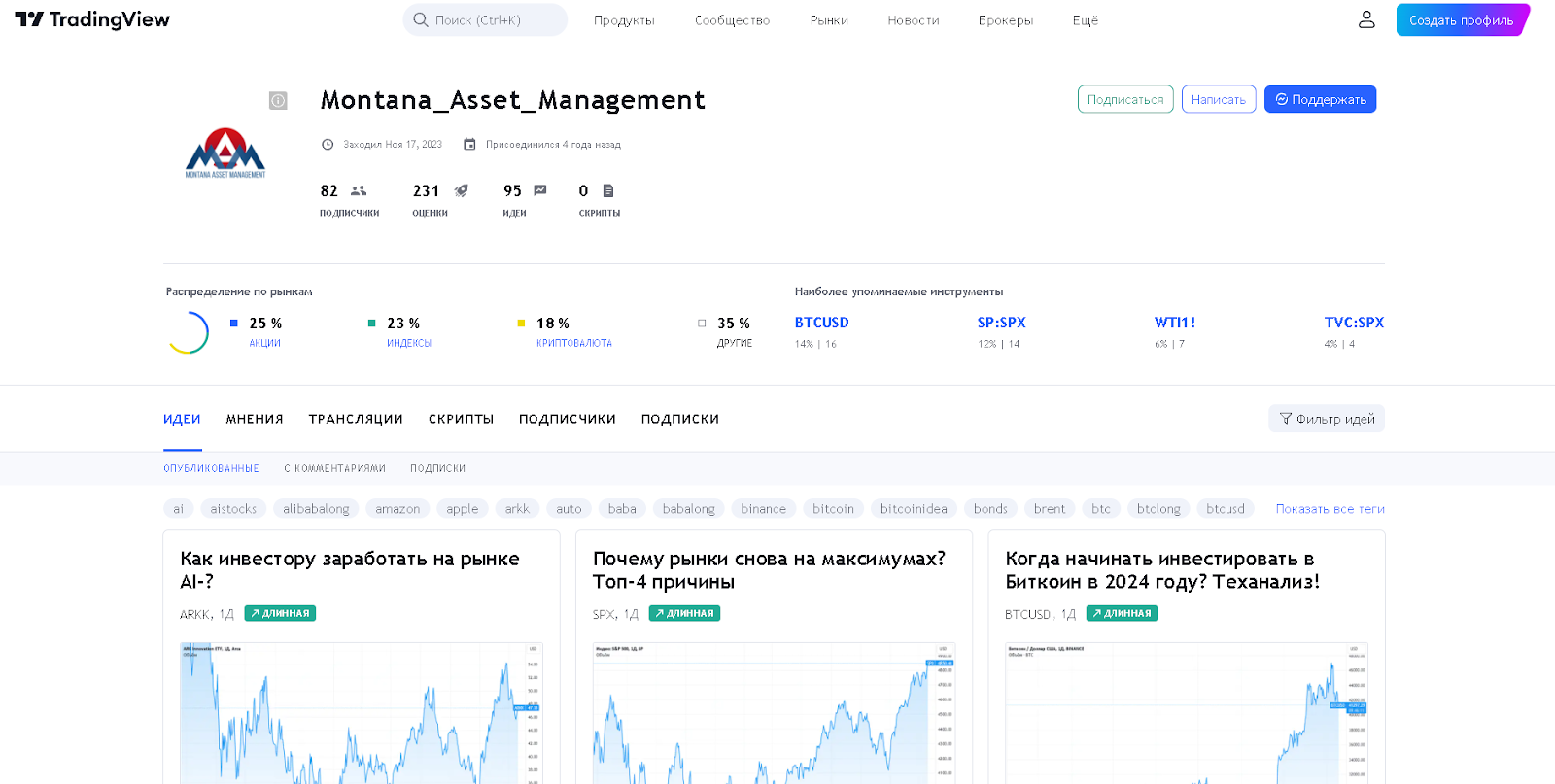Select the apple tag
Image resolution: width=1555 pixels, height=784 pixels.
463,508
